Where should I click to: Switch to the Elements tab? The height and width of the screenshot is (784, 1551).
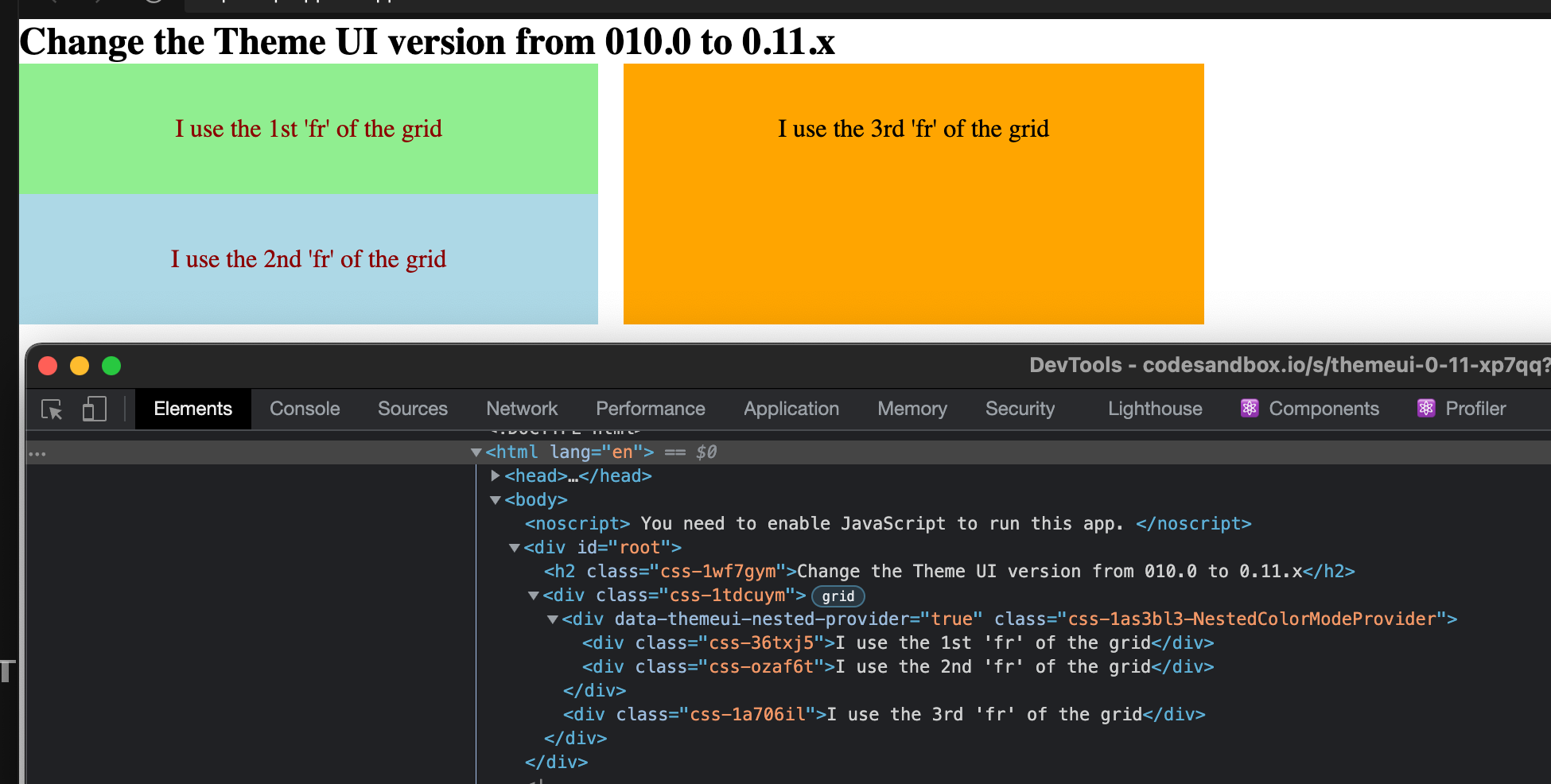point(192,409)
